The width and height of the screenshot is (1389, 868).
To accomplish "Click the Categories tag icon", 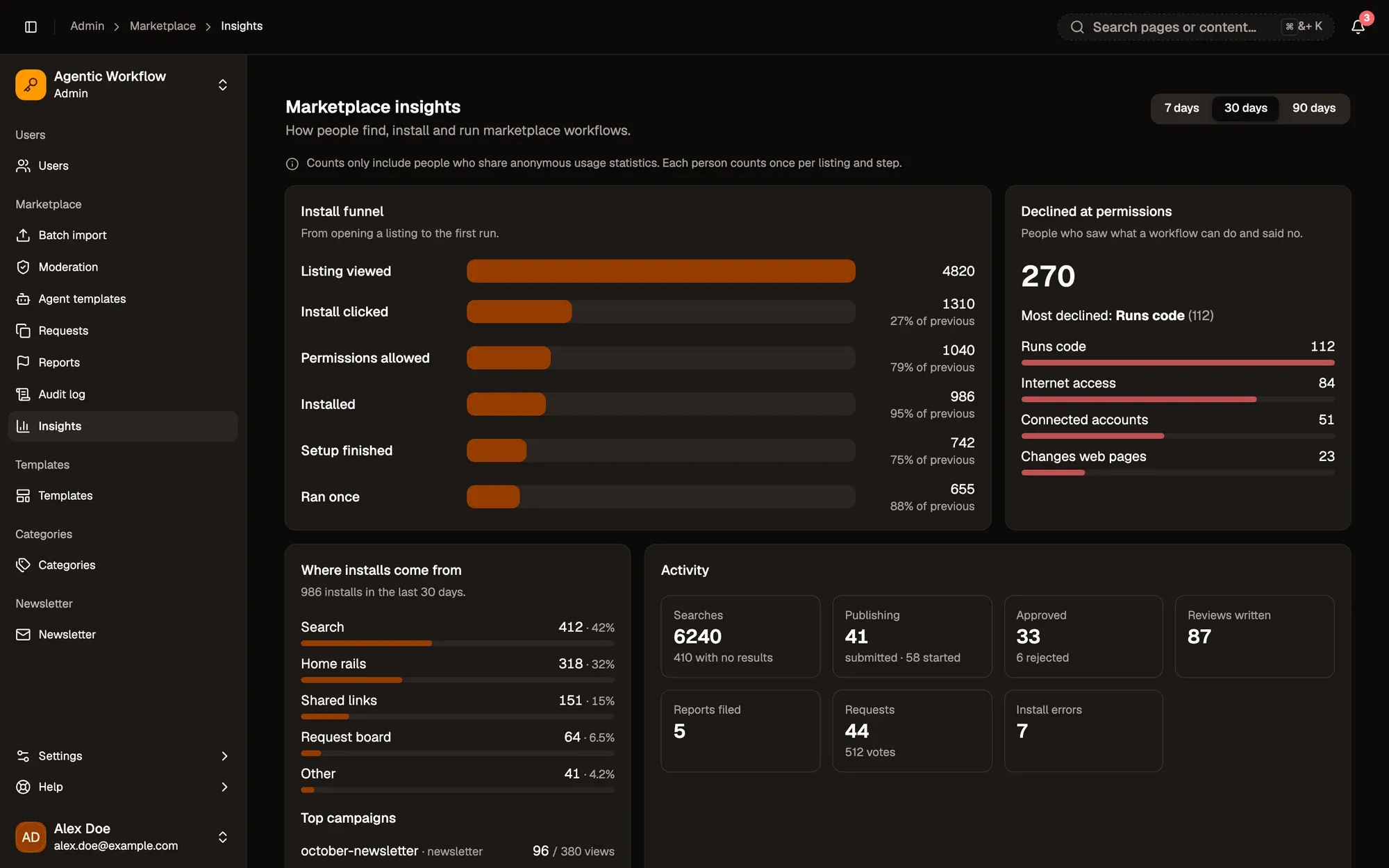I will (23, 565).
